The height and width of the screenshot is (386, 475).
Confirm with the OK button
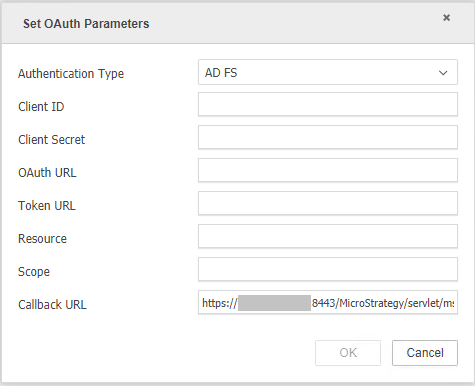(x=348, y=353)
